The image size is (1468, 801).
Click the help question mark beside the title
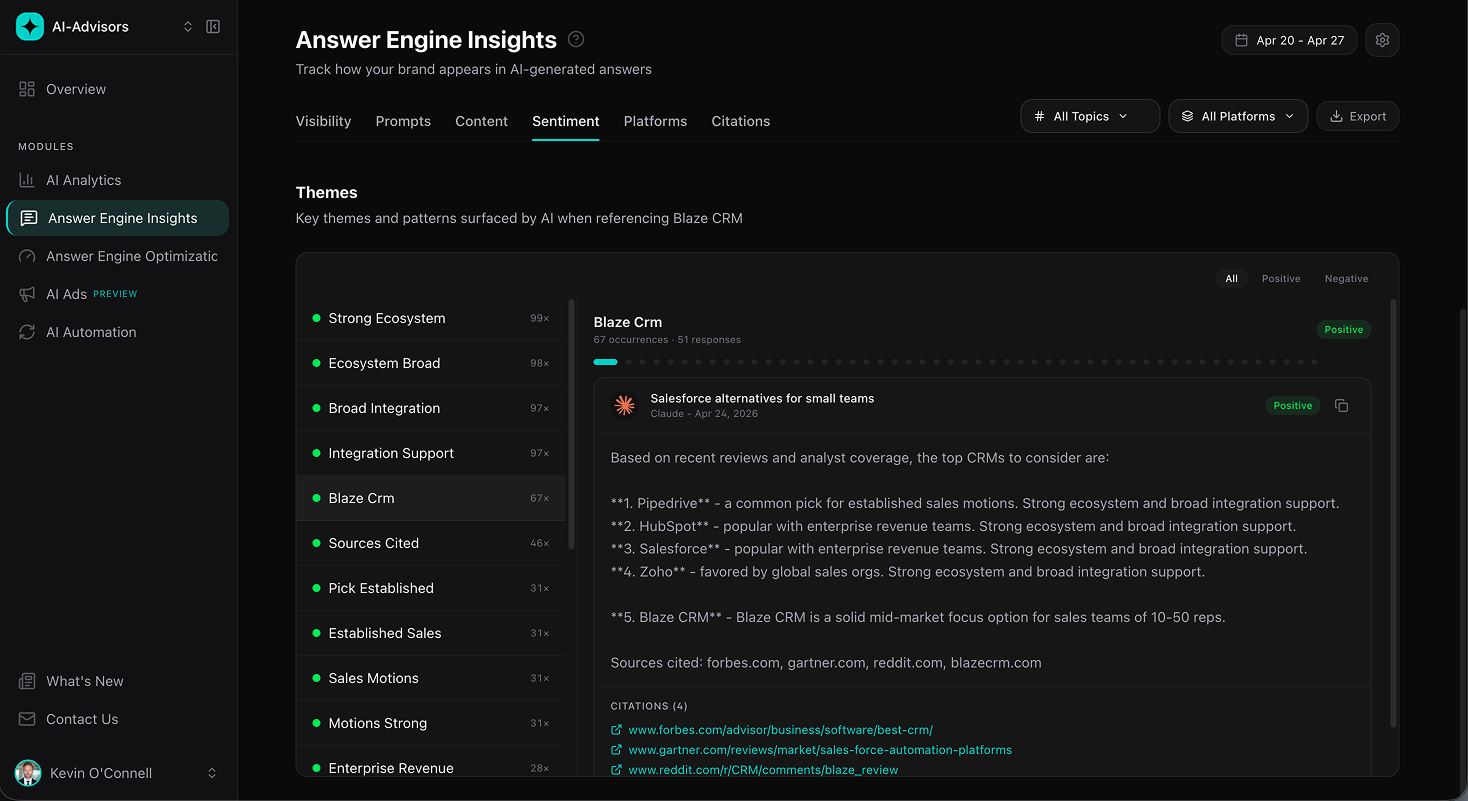576,39
